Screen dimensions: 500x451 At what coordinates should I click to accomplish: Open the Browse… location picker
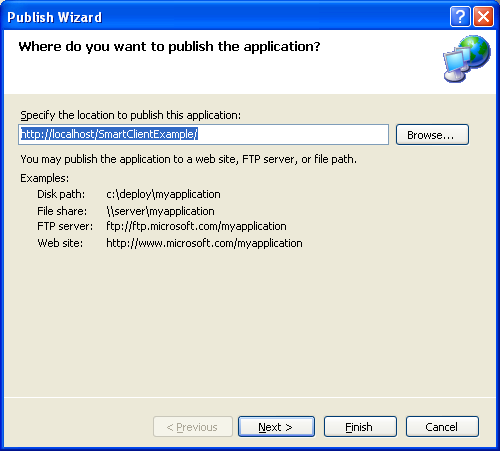(432, 135)
